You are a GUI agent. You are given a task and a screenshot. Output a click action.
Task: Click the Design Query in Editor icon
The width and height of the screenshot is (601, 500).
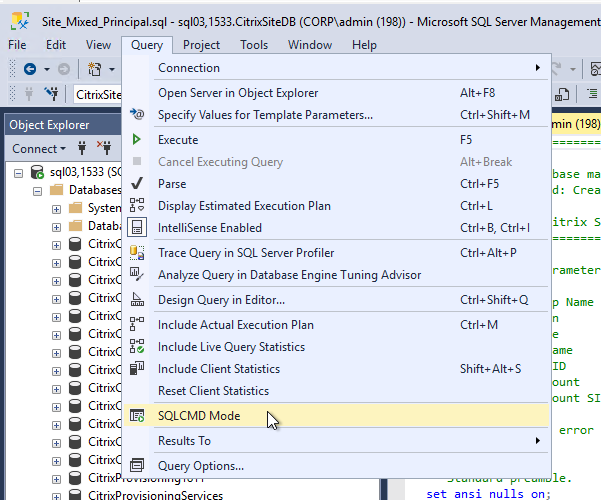click(x=137, y=299)
